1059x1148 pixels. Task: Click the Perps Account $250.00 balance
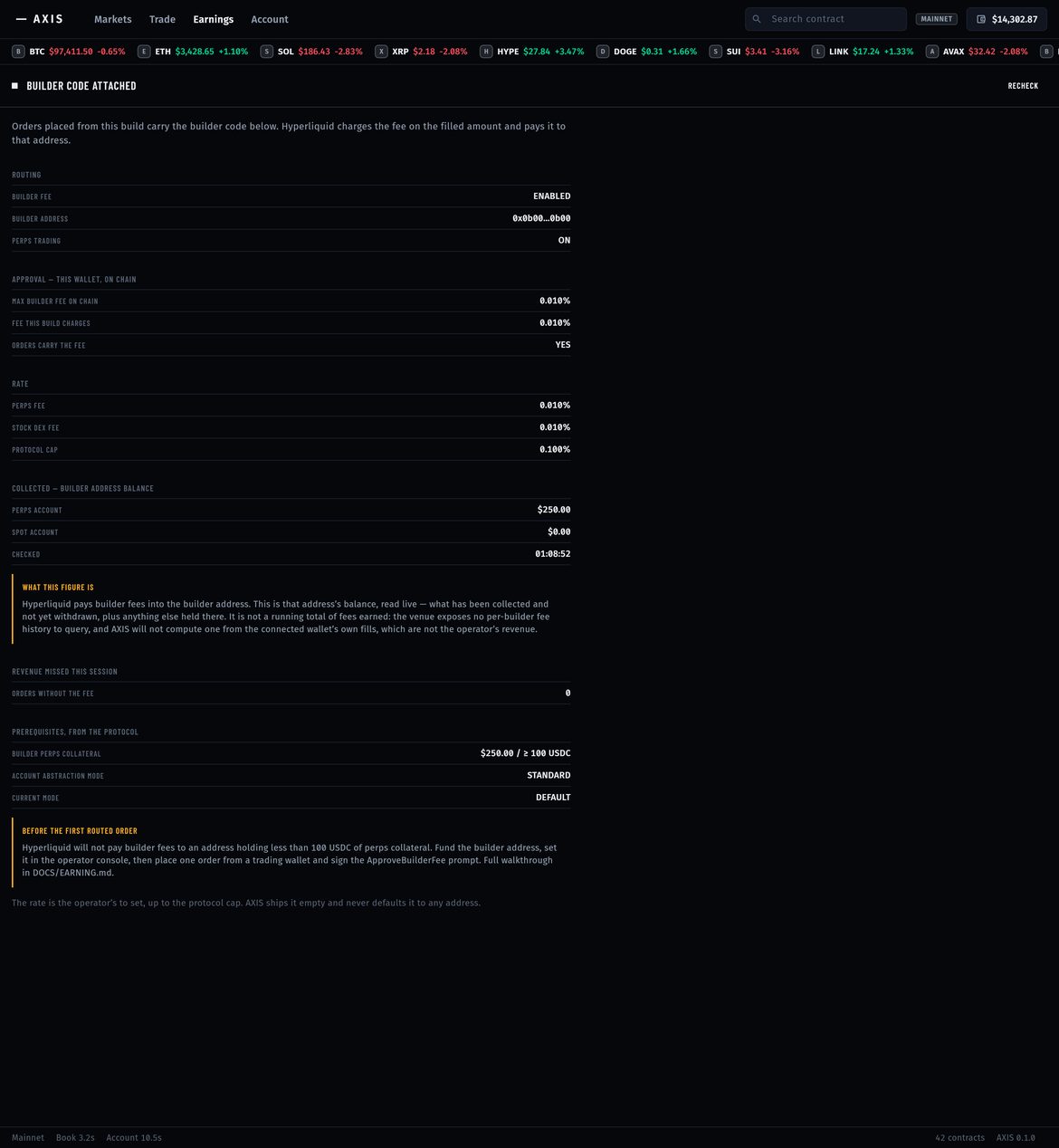[x=554, y=510]
